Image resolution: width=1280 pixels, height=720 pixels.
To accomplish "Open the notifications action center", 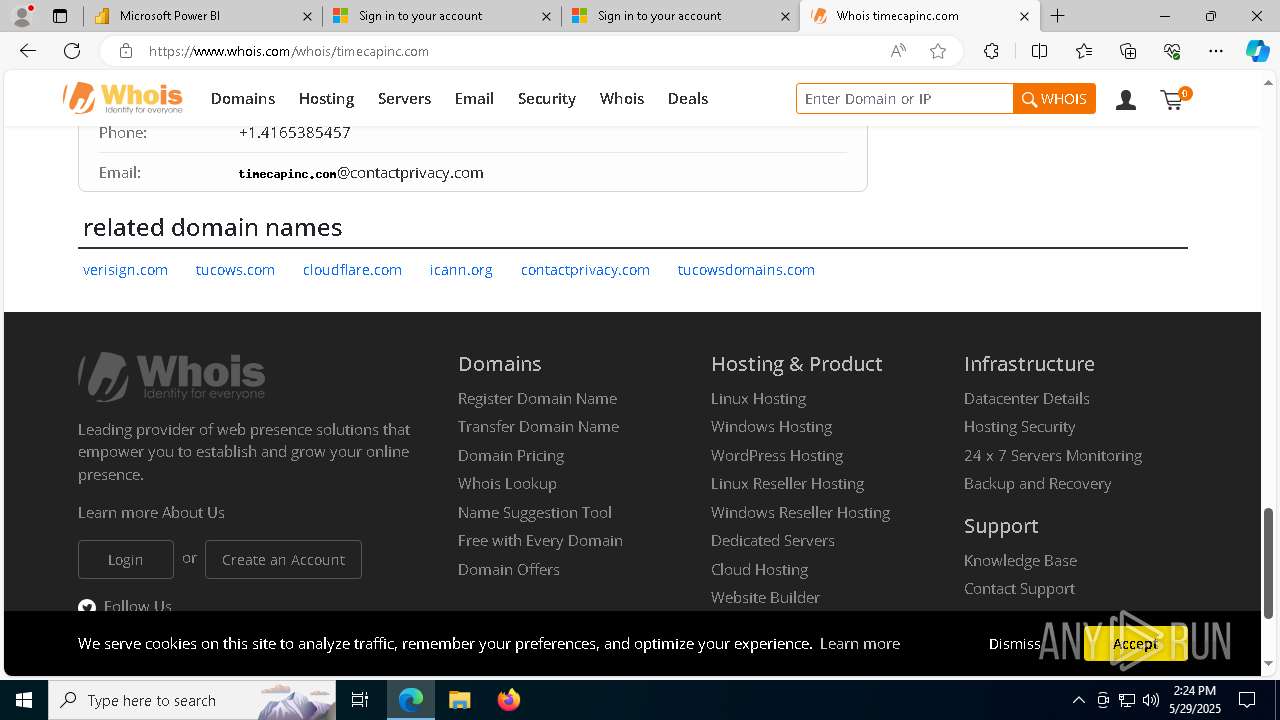I will point(1247,700).
